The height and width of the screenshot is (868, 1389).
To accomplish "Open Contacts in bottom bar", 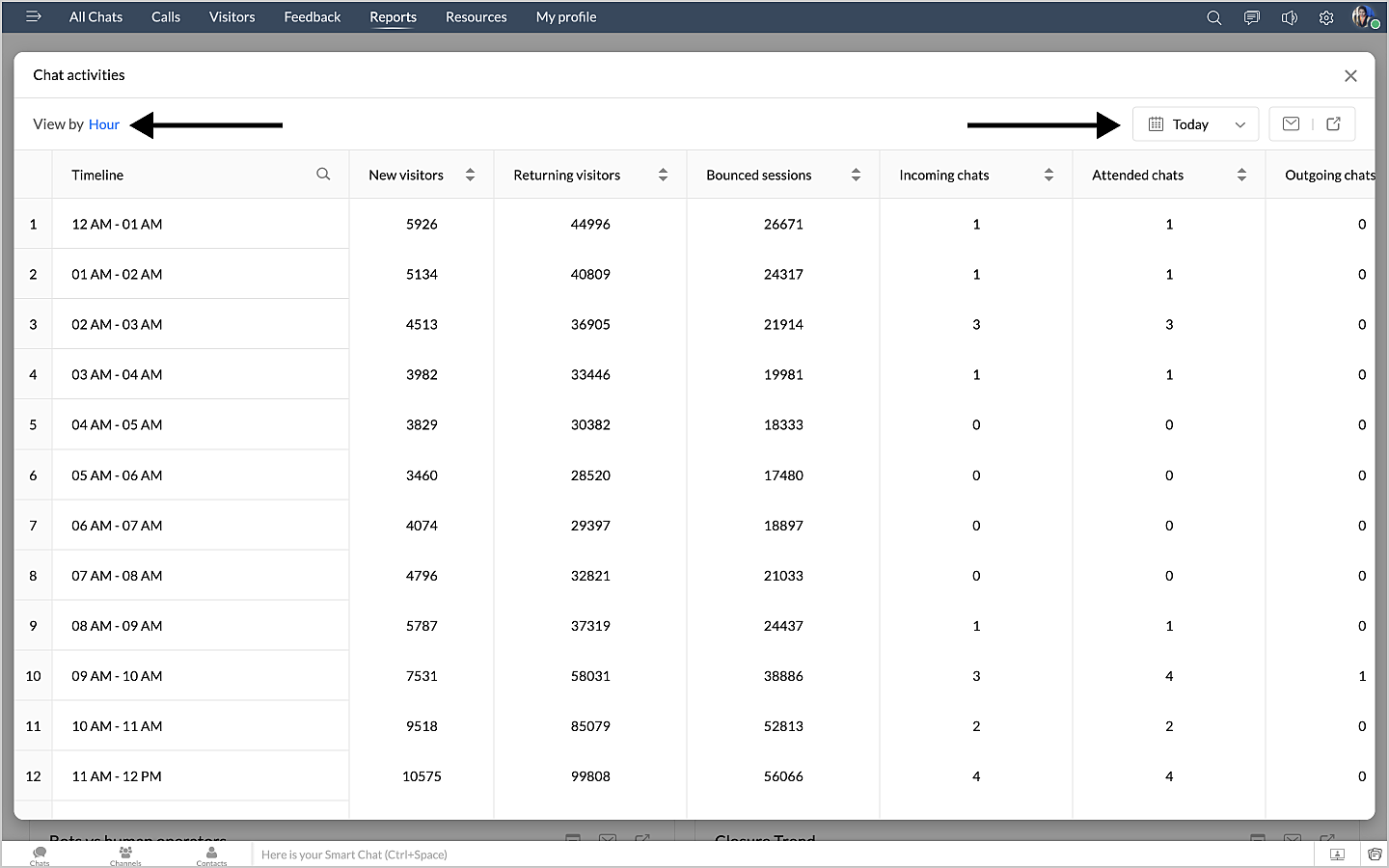I will pyautogui.click(x=211, y=854).
